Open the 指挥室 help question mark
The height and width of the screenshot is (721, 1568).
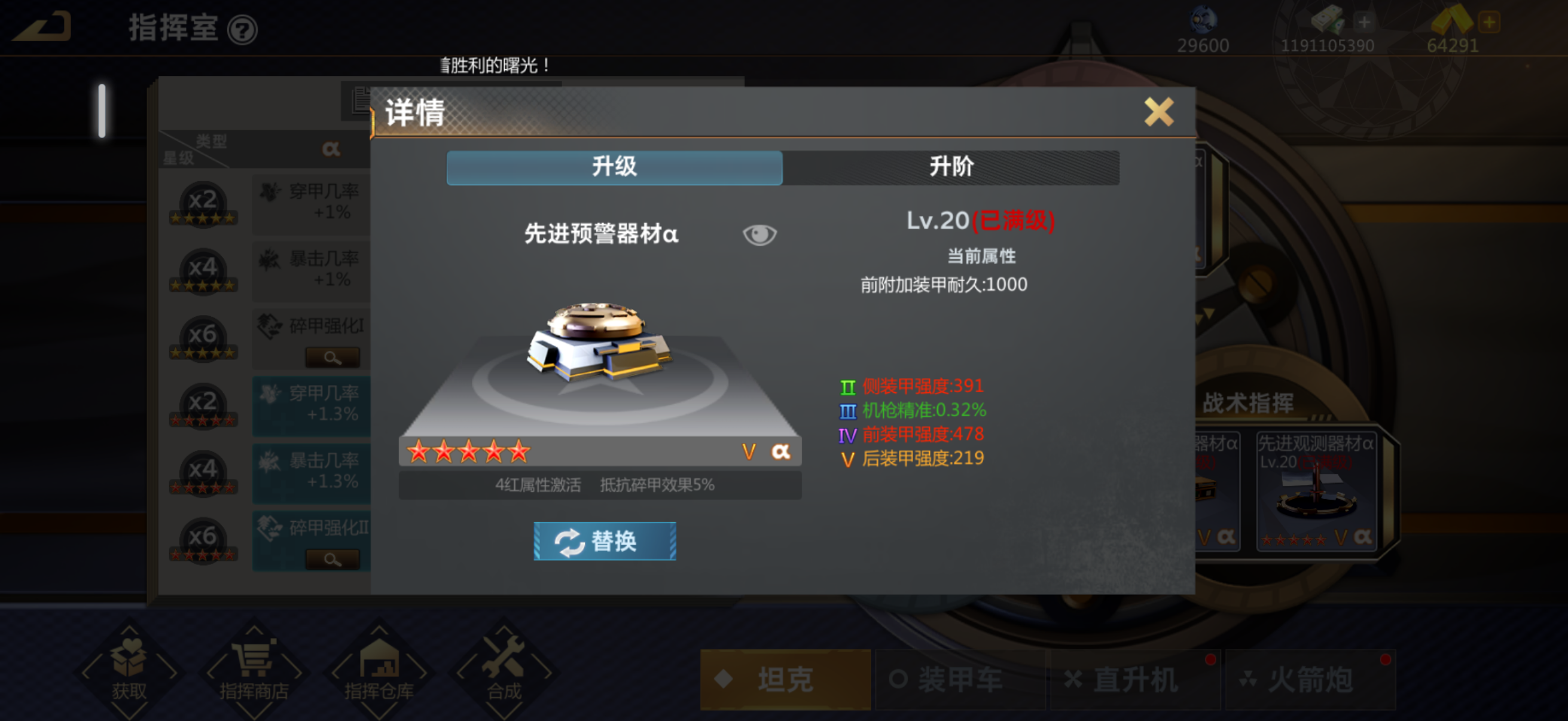coord(242,29)
